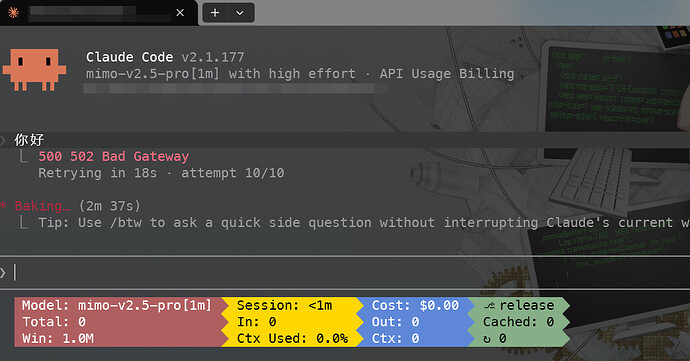Close the current terminal tab

[x=180, y=13]
